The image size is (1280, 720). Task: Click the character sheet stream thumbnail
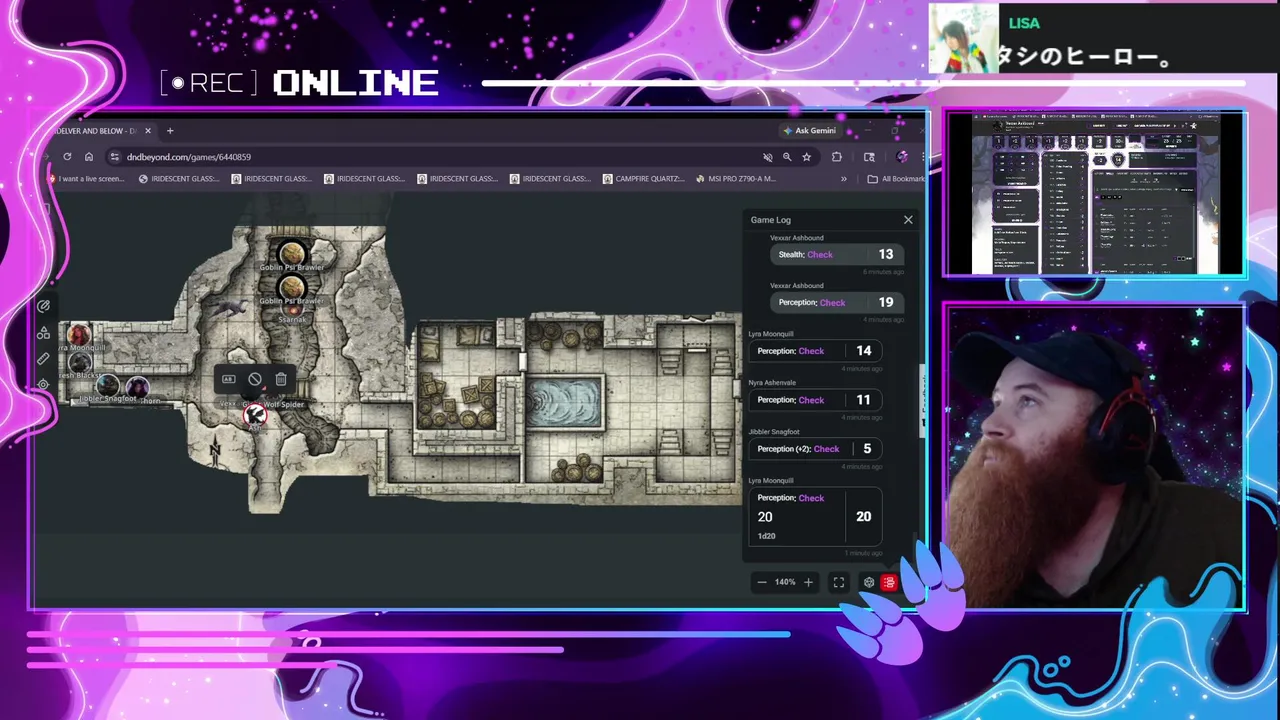tap(1095, 193)
